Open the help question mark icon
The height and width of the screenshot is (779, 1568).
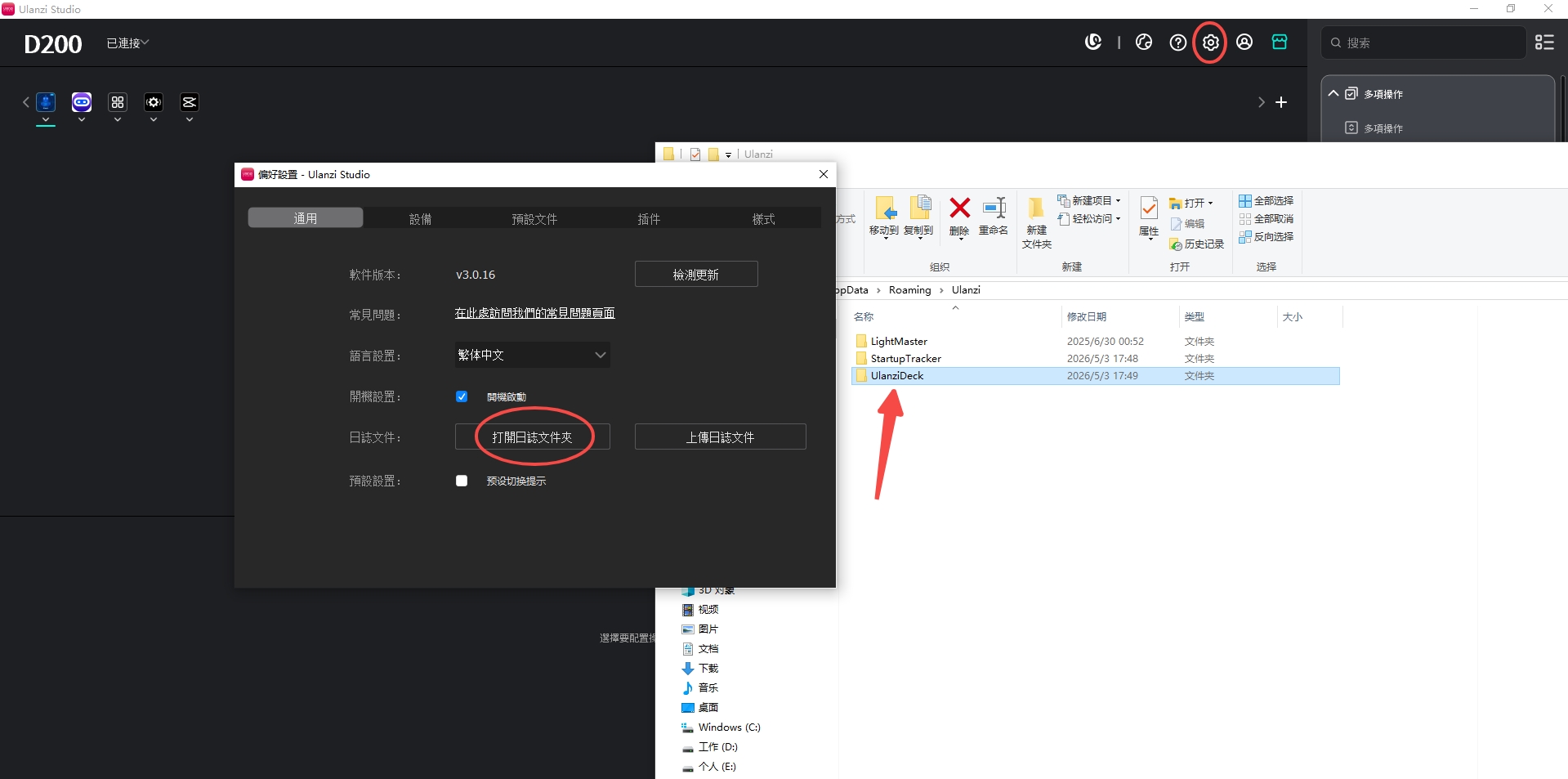(1177, 43)
